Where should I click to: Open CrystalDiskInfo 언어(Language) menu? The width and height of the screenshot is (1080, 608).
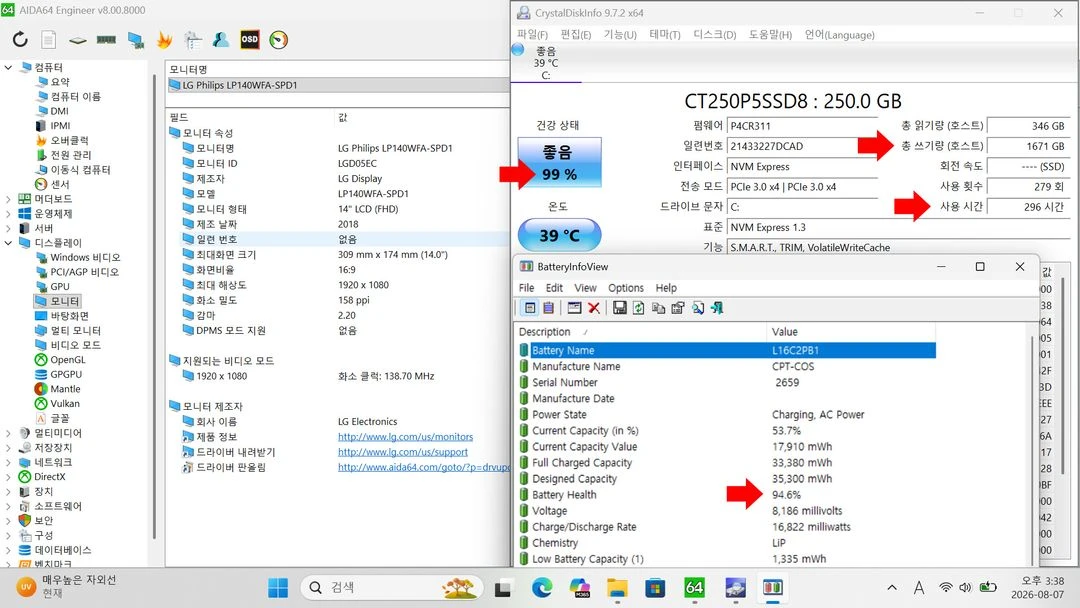[x=840, y=34]
